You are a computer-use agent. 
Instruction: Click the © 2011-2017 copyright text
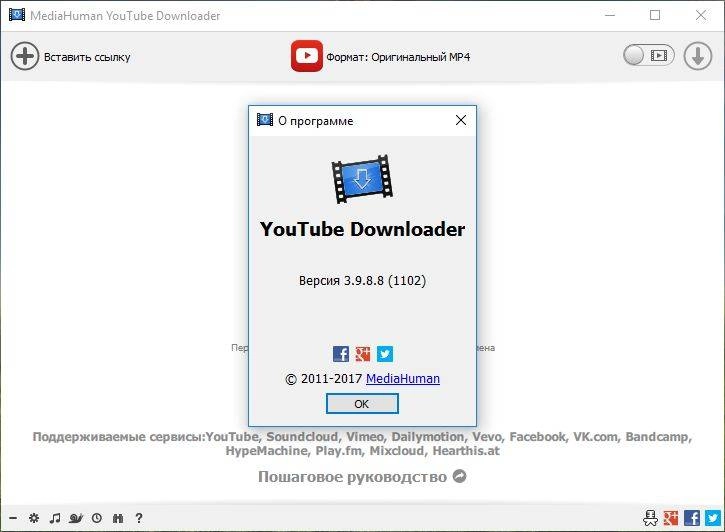click(x=324, y=379)
